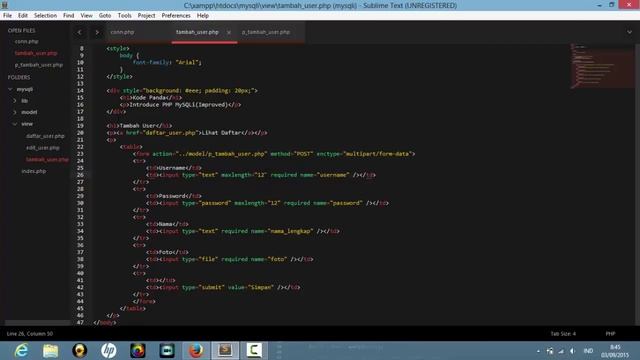The width and height of the screenshot is (640, 360).
Task: Select p_tambah_user.php under Open Files
Action: point(39,65)
